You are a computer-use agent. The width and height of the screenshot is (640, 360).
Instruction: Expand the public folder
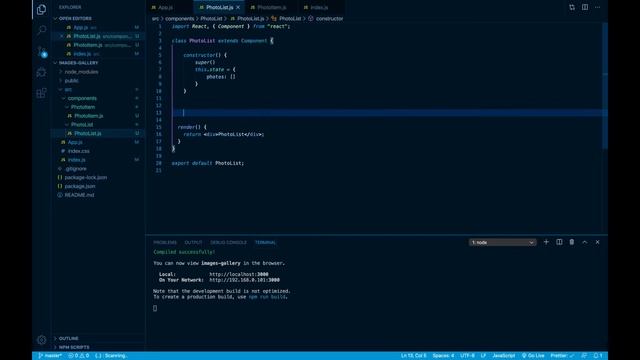click(71, 80)
